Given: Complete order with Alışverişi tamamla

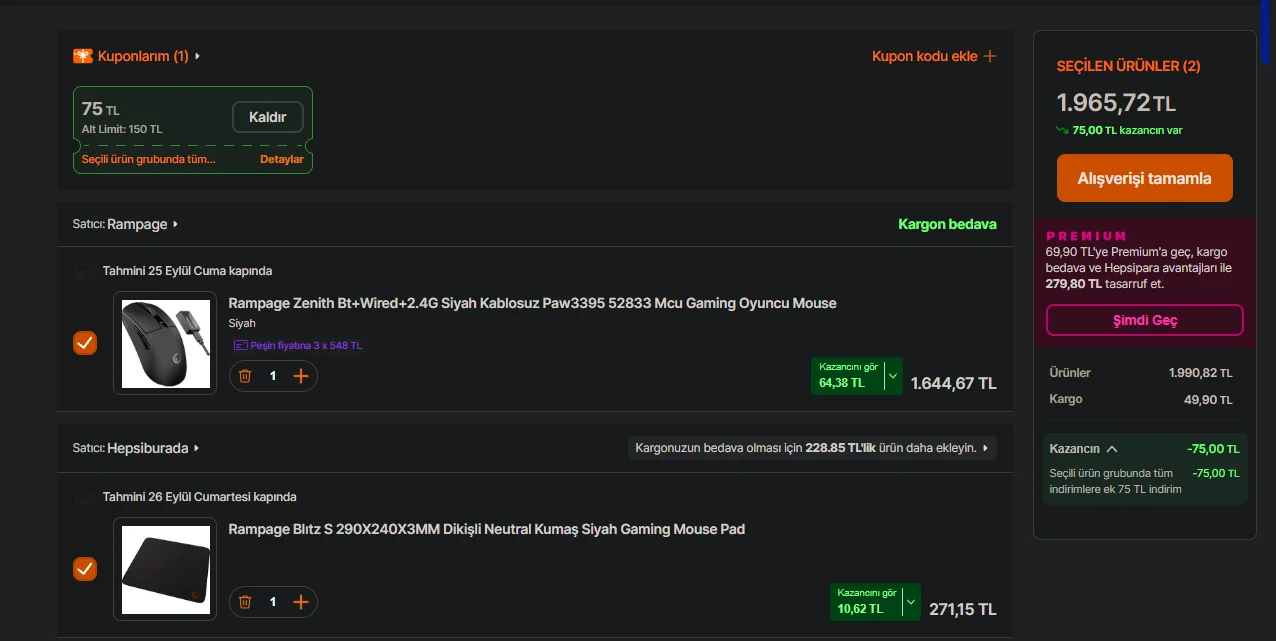Looking at the screenshot, I should (1144, 178).
